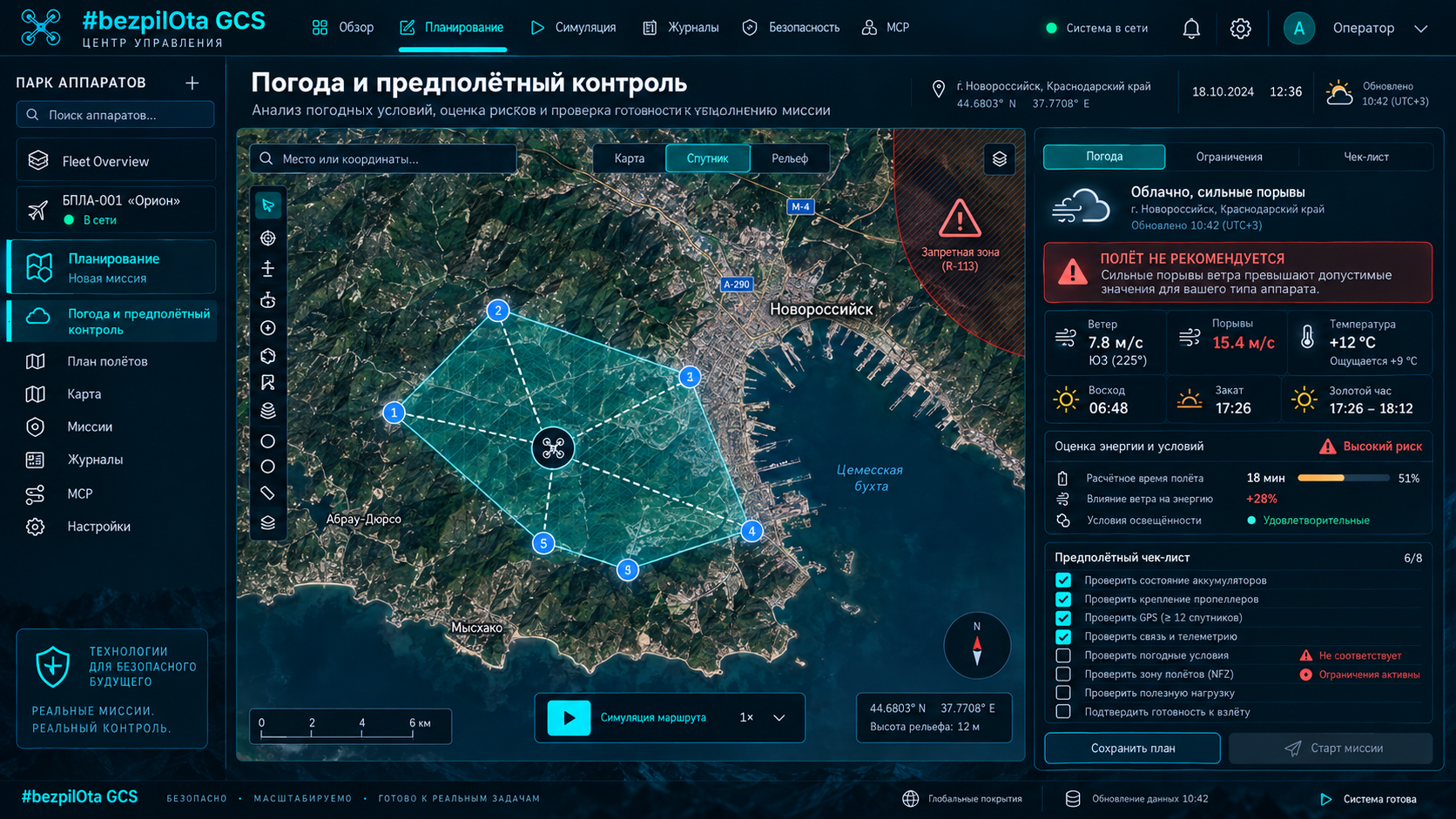Image resolution: width=1456 pixels, height=819 pixels.
Task: Click Место или координаты search field
Action: click(x=383, y=159)
